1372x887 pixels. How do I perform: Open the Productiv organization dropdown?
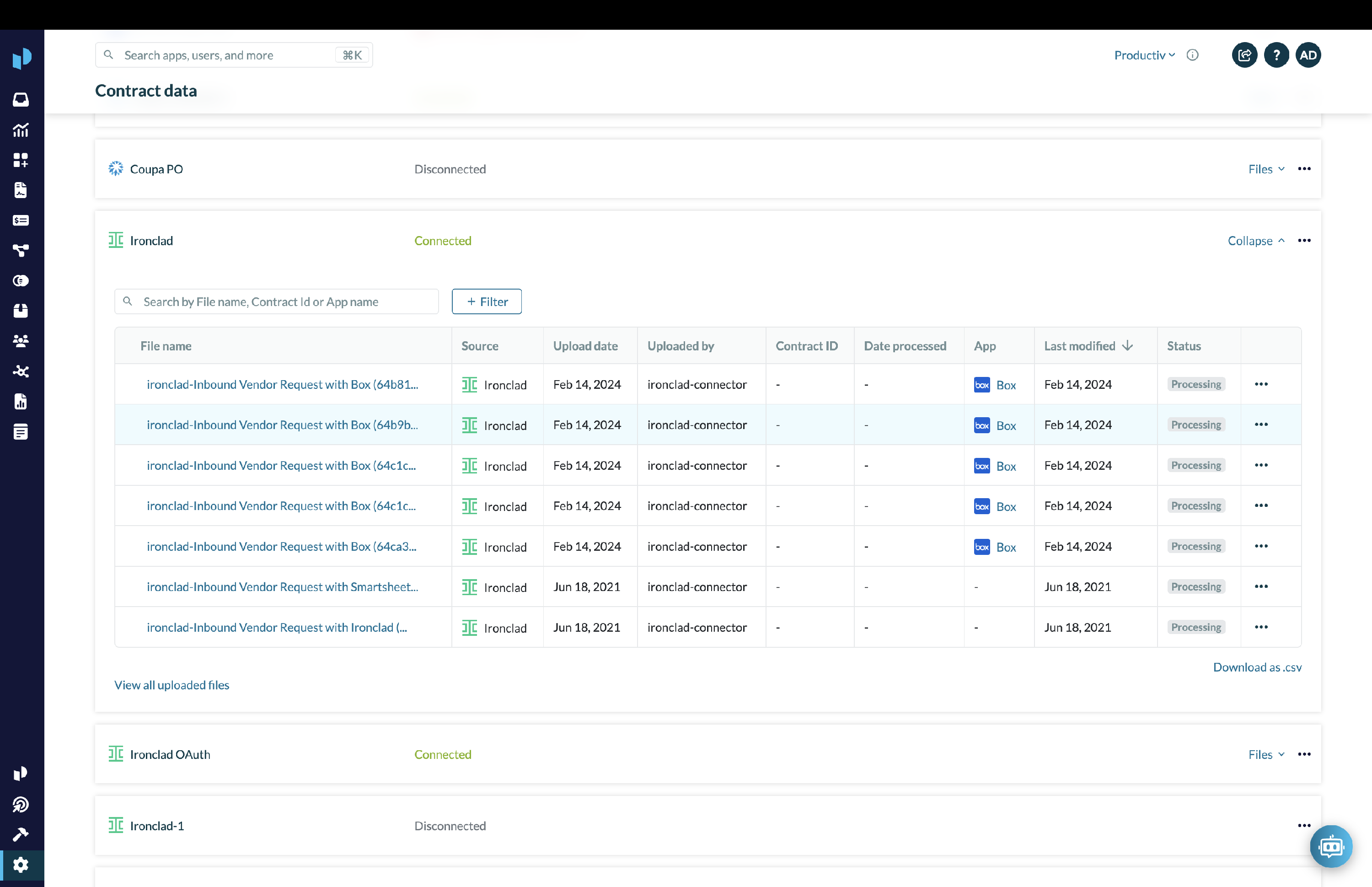pos(1144,55)
